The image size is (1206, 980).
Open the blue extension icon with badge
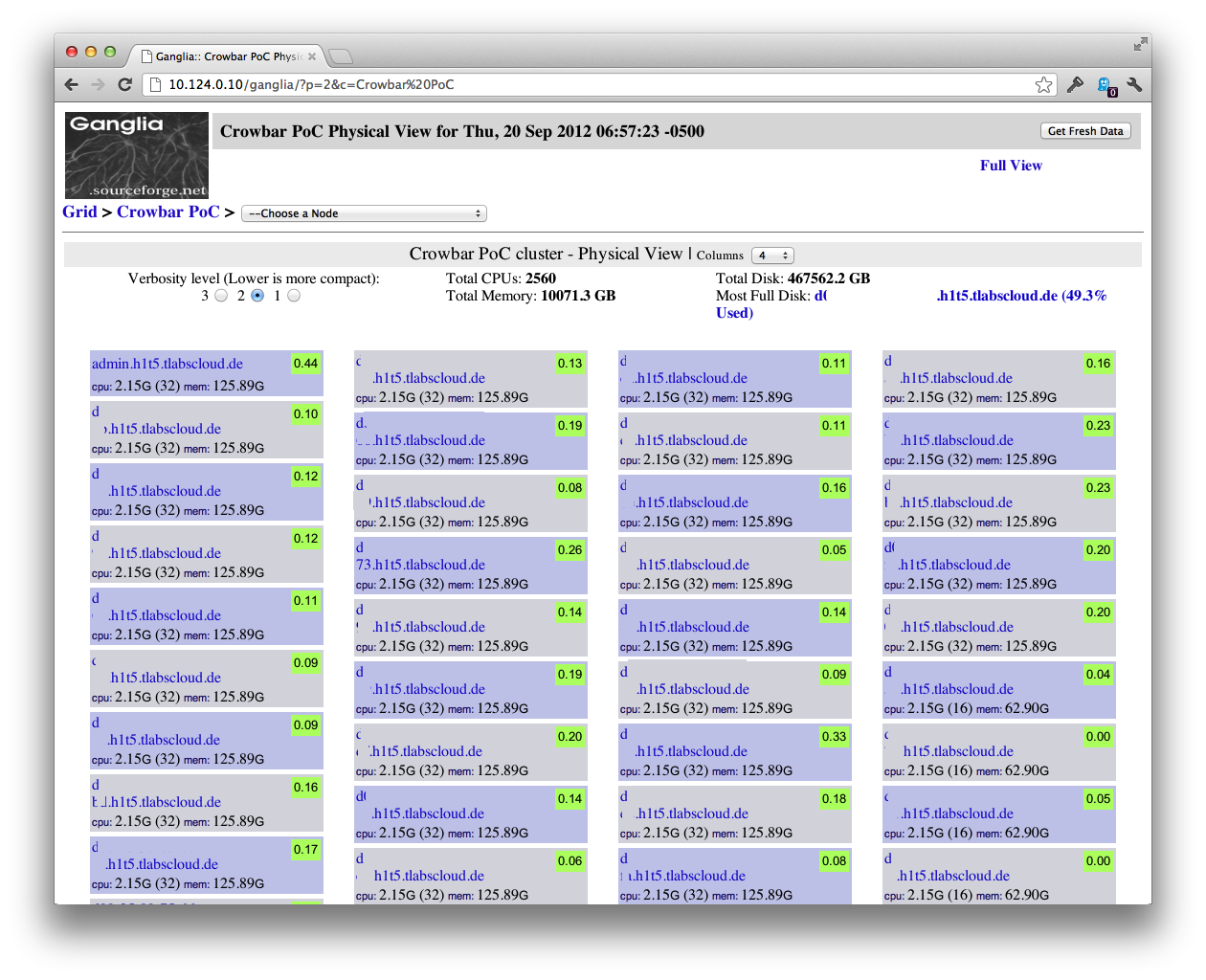(x=1106, y=86)
